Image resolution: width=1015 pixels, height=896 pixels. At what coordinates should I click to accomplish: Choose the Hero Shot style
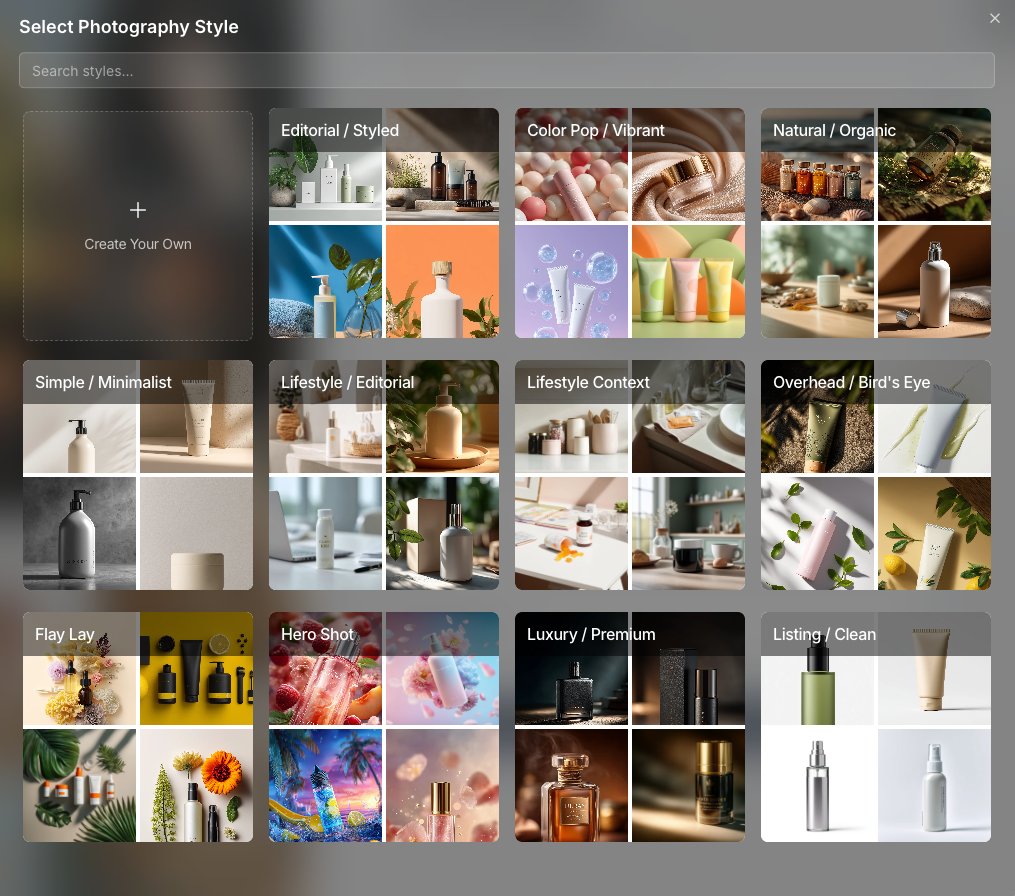383,726
